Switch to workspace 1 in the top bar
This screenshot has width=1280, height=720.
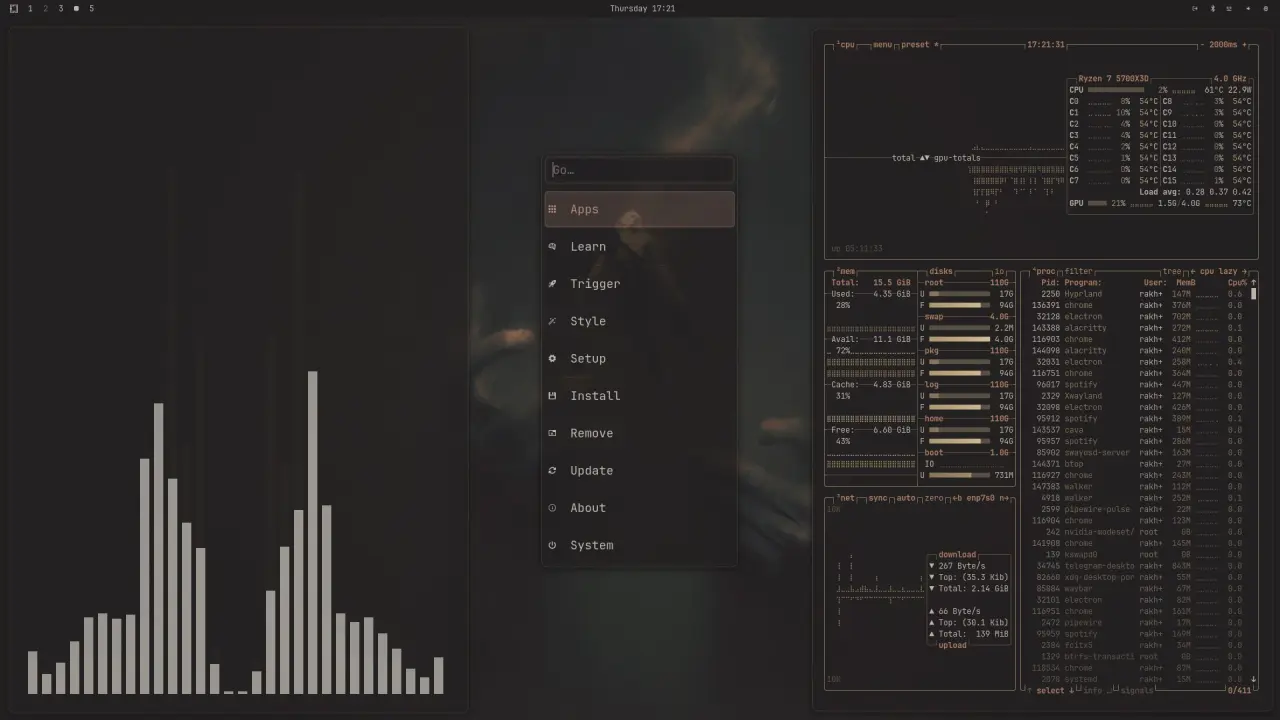[x=30, y=8]
